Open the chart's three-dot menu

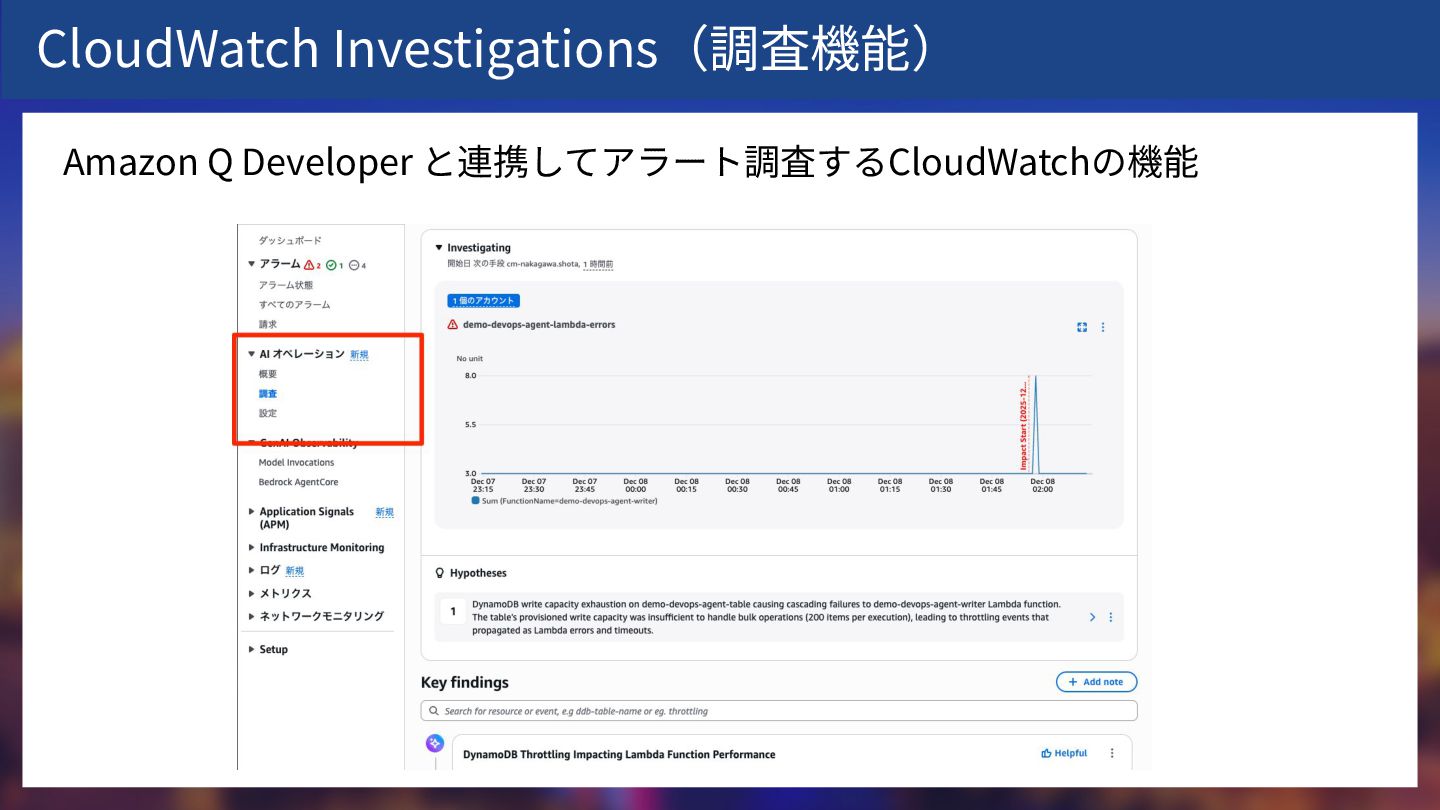click(x=1103, y=327)
